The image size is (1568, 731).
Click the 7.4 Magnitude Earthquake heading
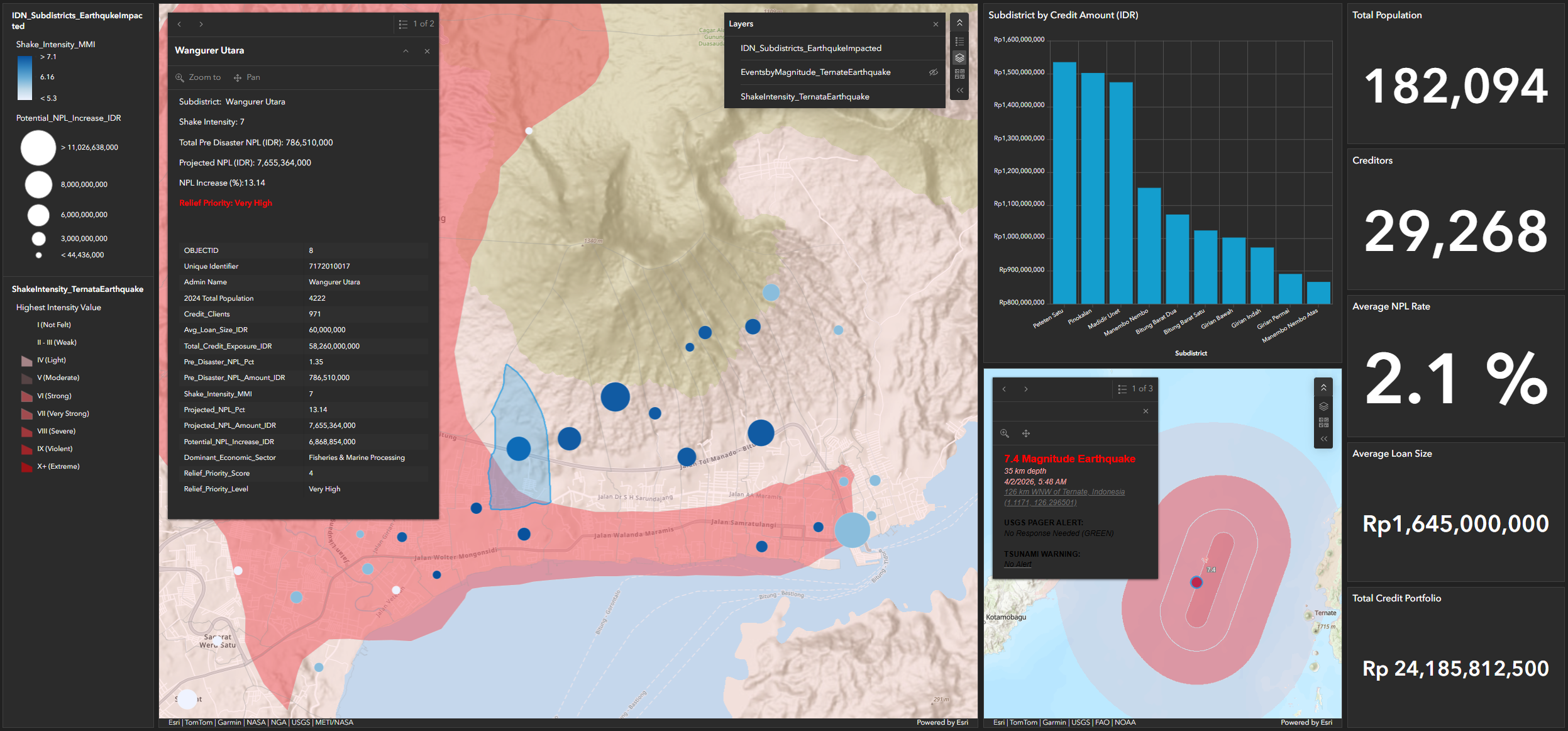[x=1069, y=459]
